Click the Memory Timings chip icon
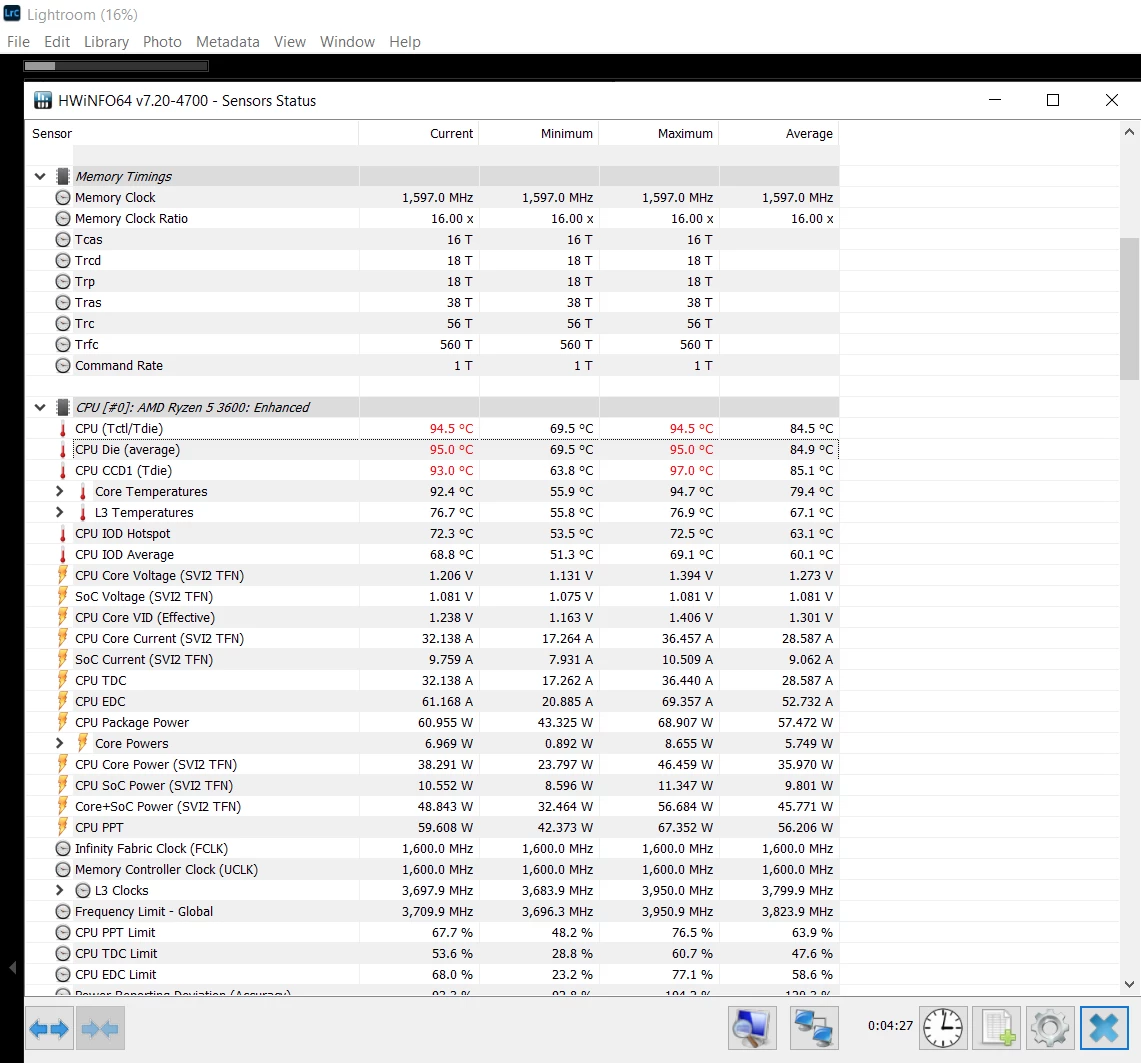The width and height of the screenshot is (1141, 1063). pyautogui.click(x=63, y=176)
